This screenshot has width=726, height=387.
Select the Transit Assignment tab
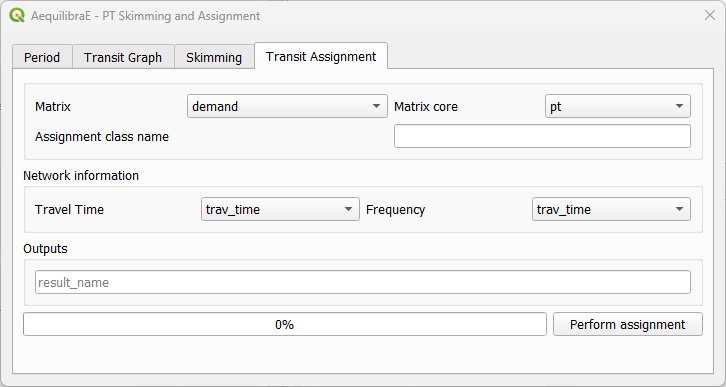(321, 56)
